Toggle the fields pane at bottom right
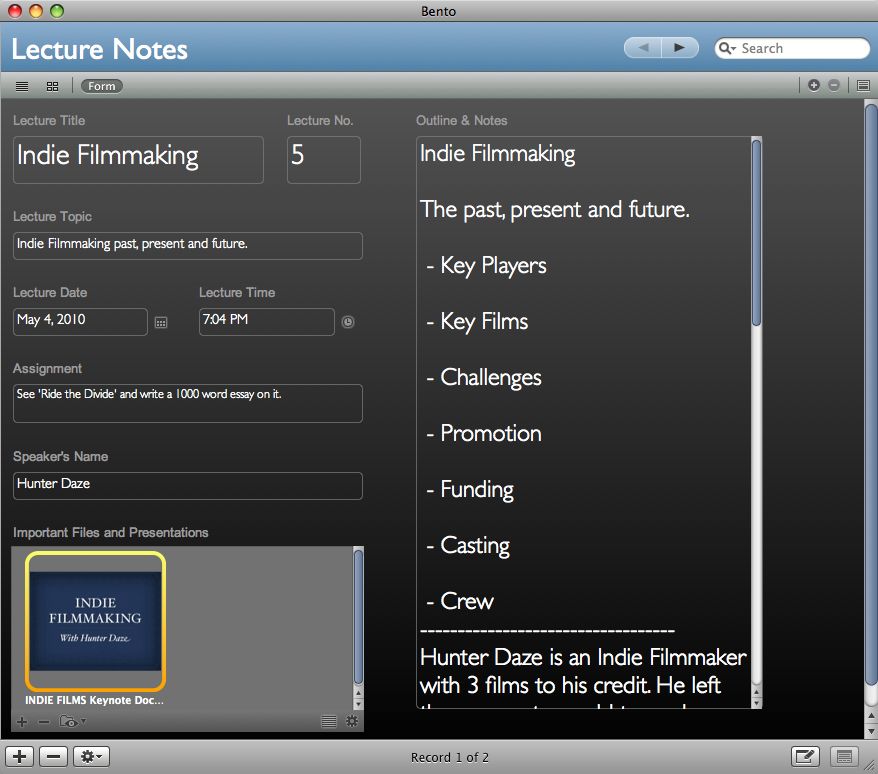 [x=843, y=757]
